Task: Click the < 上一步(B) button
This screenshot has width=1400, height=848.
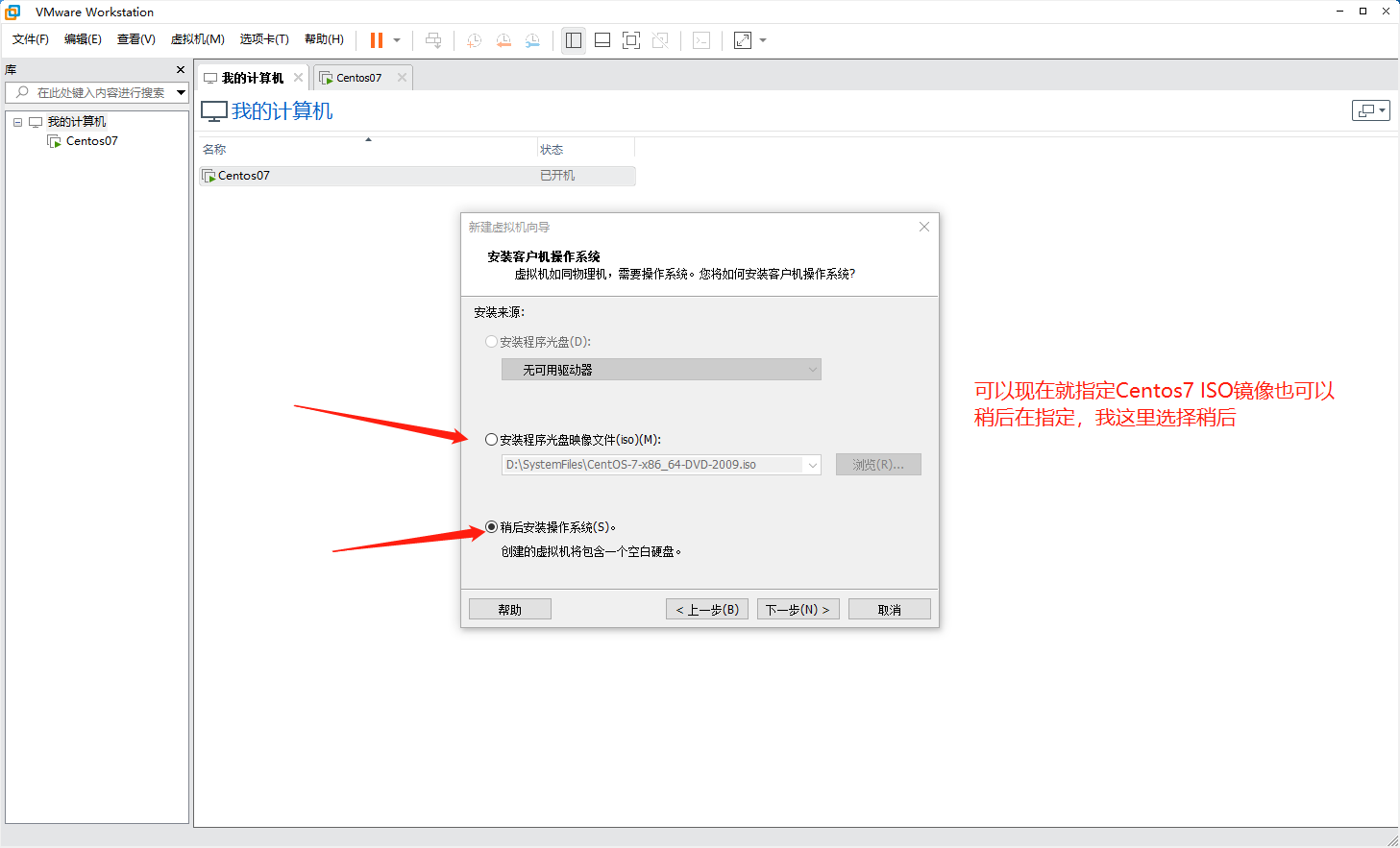Action: pyautogui.click(x=707, y=610)
